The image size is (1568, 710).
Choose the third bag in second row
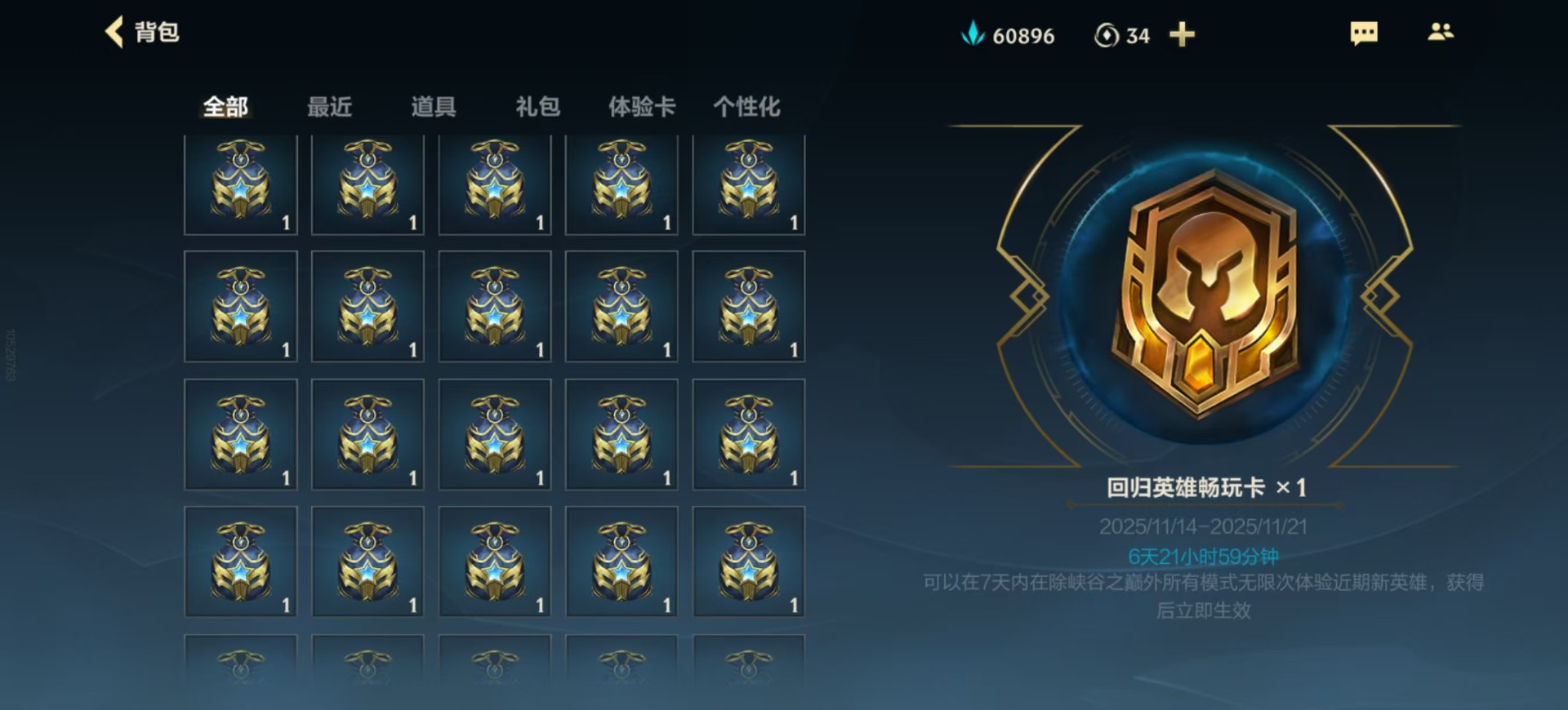(x=495, y=306)
